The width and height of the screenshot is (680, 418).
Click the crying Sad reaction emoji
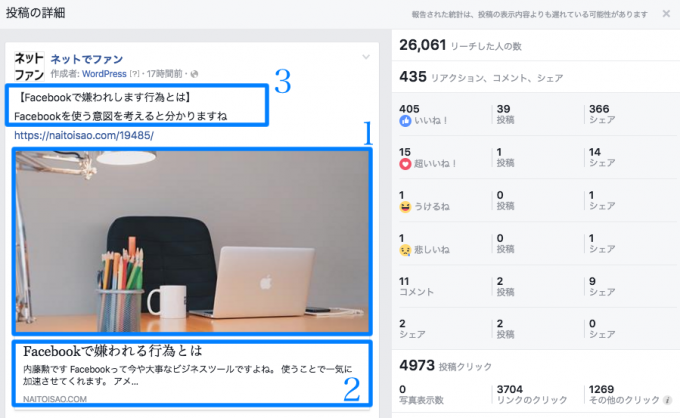pos(405,250)
